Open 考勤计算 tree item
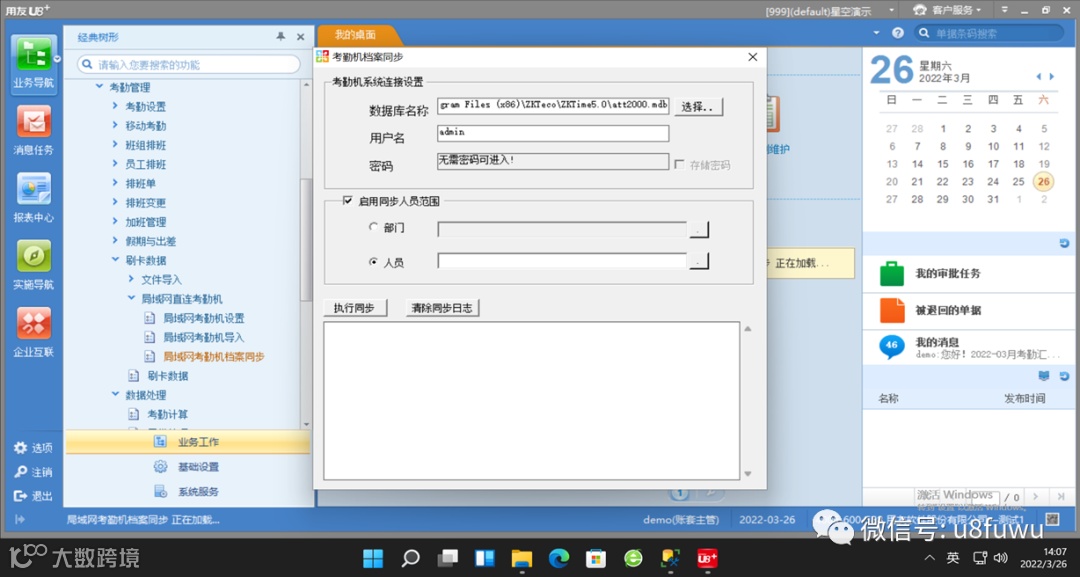Viewport: 1080px width, 577px height. tap(167, 414)
